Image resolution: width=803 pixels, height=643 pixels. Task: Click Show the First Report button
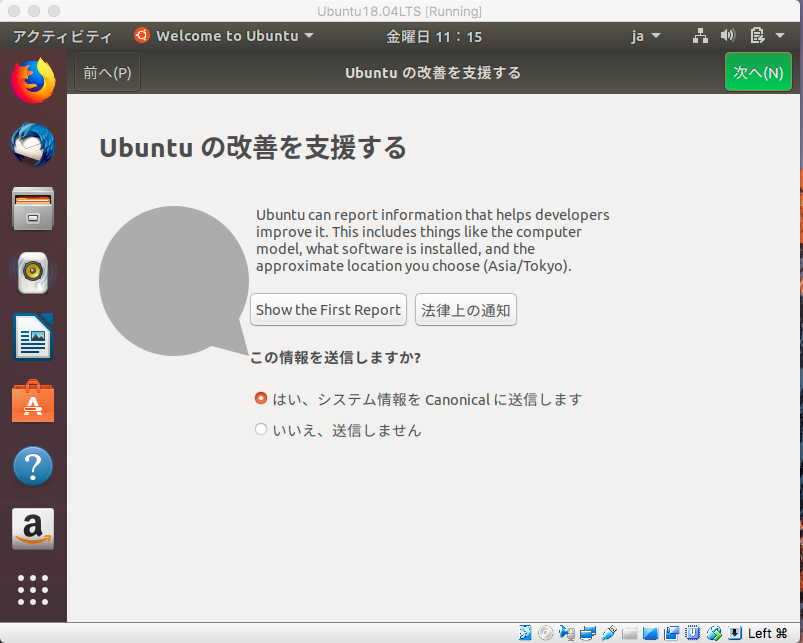(328, 310)
